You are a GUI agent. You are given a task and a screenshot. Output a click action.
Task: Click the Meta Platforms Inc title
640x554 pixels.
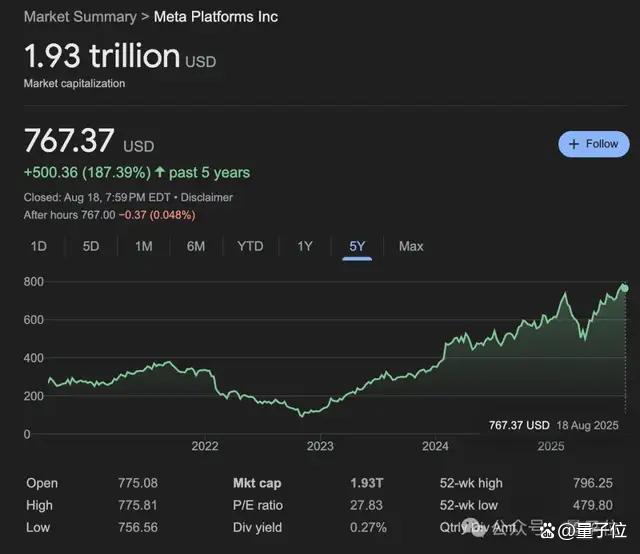tap(216, 17)
